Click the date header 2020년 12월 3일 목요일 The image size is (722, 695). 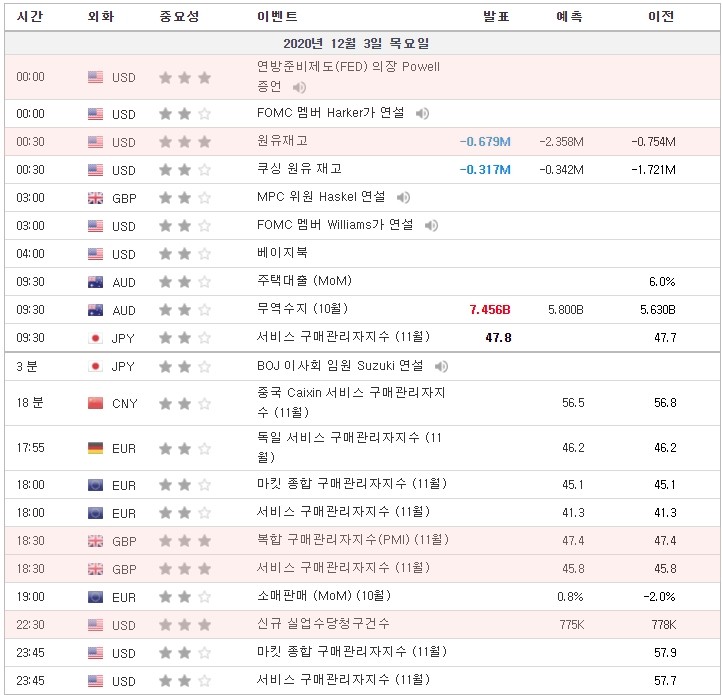356,44
